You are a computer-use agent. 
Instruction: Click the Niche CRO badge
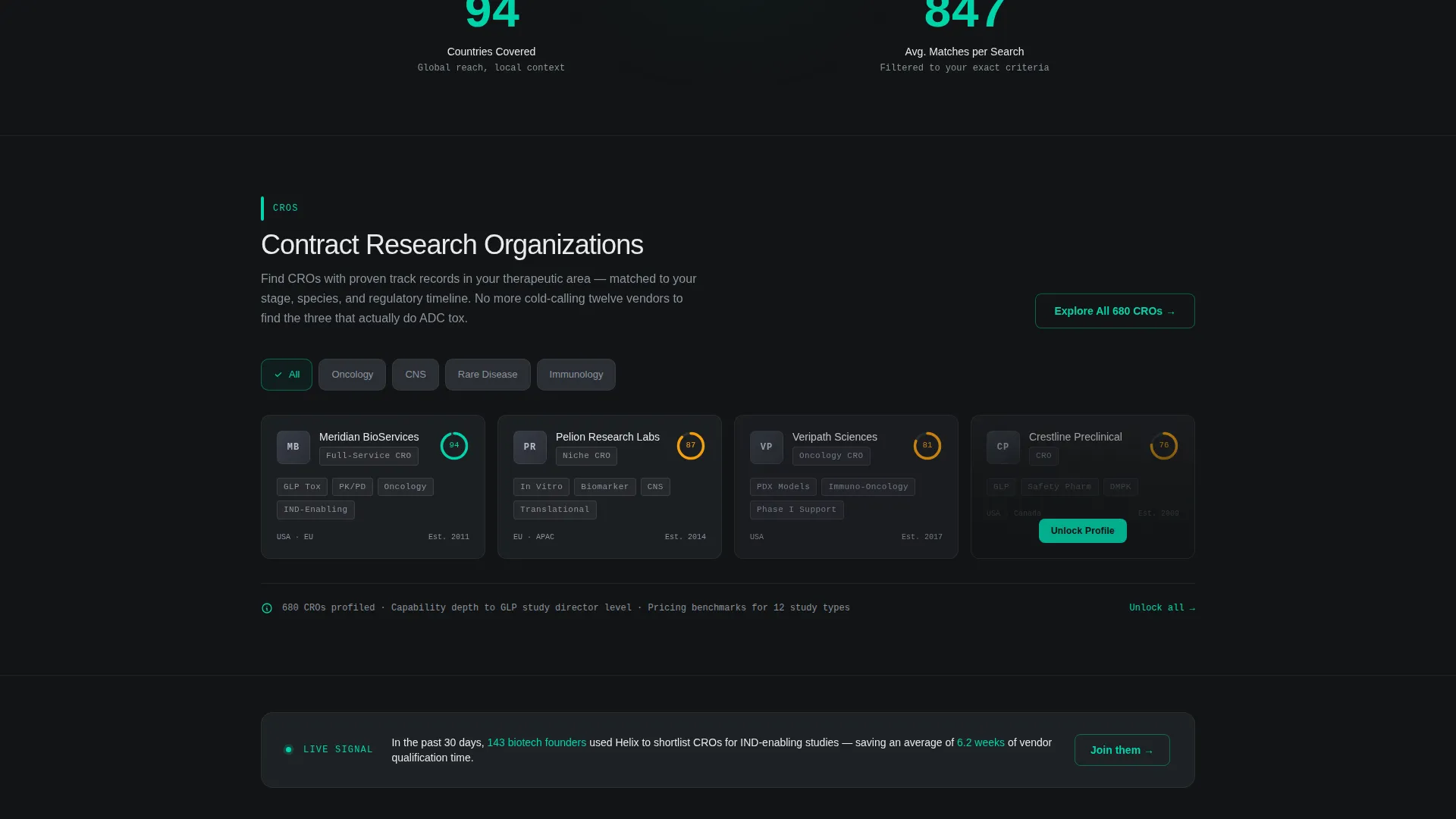pyautogui.click(x=586, y=456)
